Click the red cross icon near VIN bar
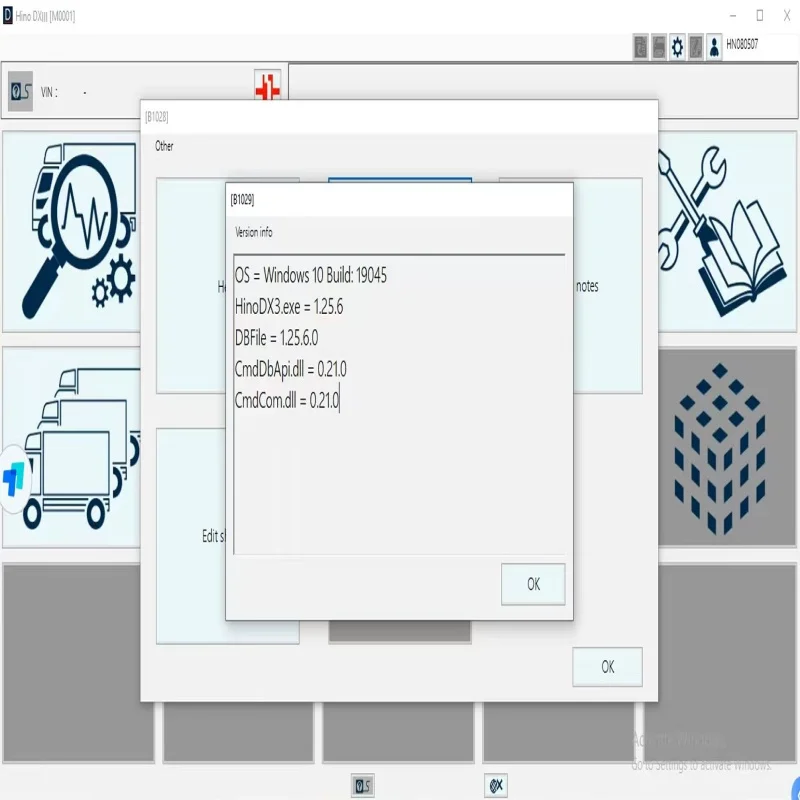 [267, 85]
